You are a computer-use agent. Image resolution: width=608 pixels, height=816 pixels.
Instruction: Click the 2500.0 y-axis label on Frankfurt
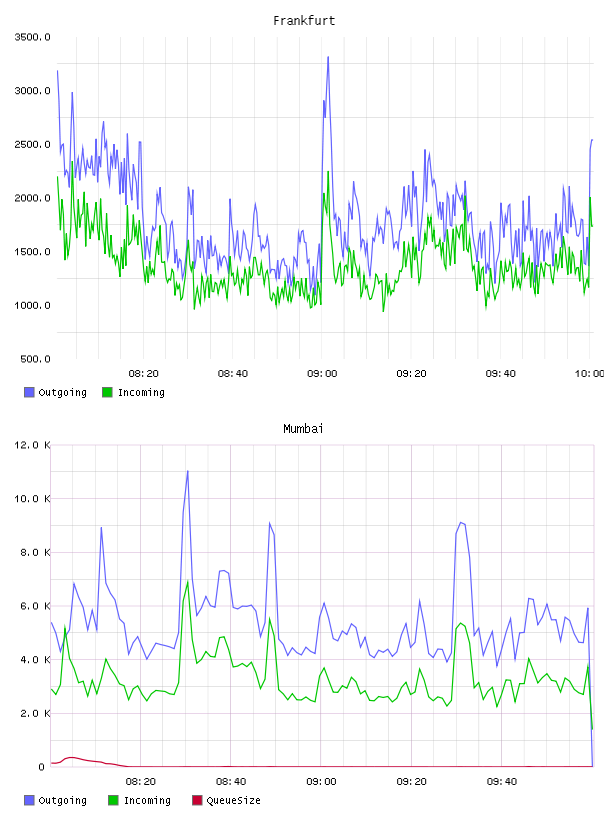point(32,144)
